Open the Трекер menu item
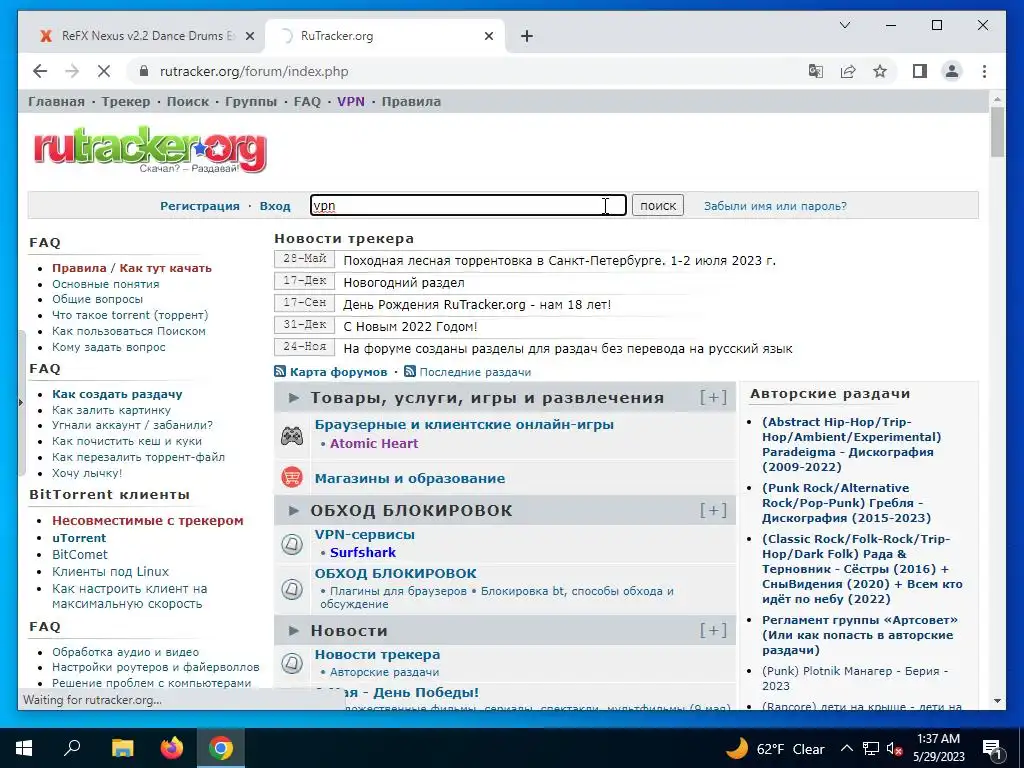The image size is (1024, 768). [x=125, y=101]
